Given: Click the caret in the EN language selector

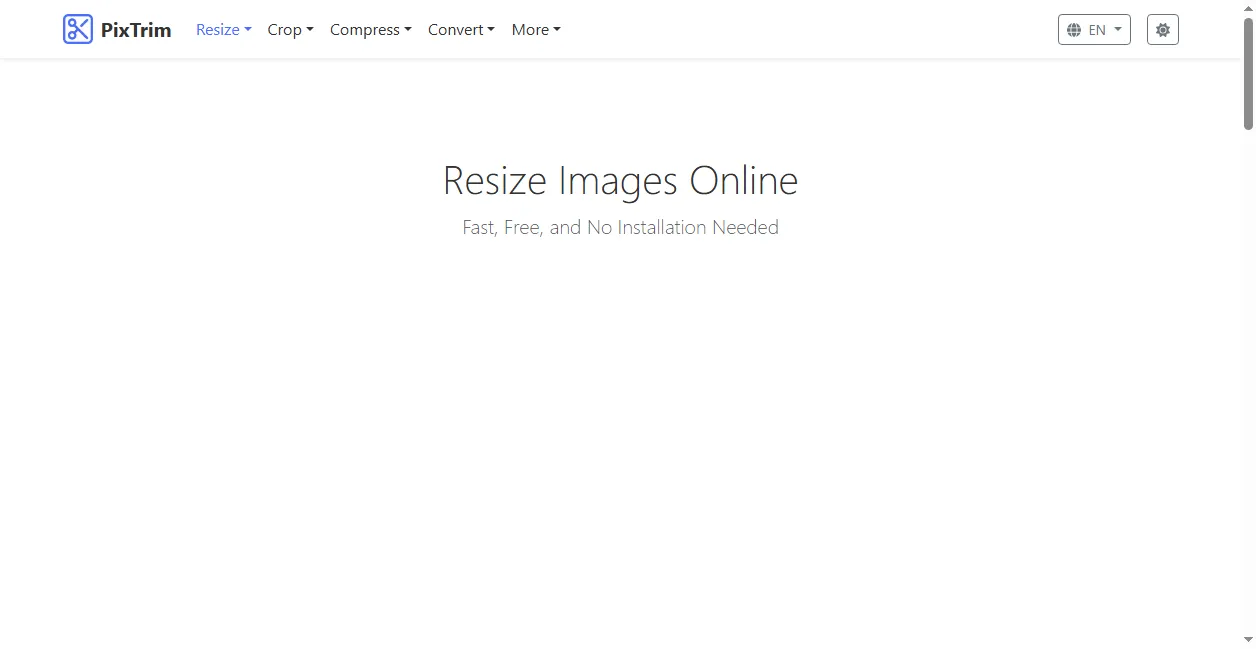Looking at the screenshot, I should tap(1118, 30).
